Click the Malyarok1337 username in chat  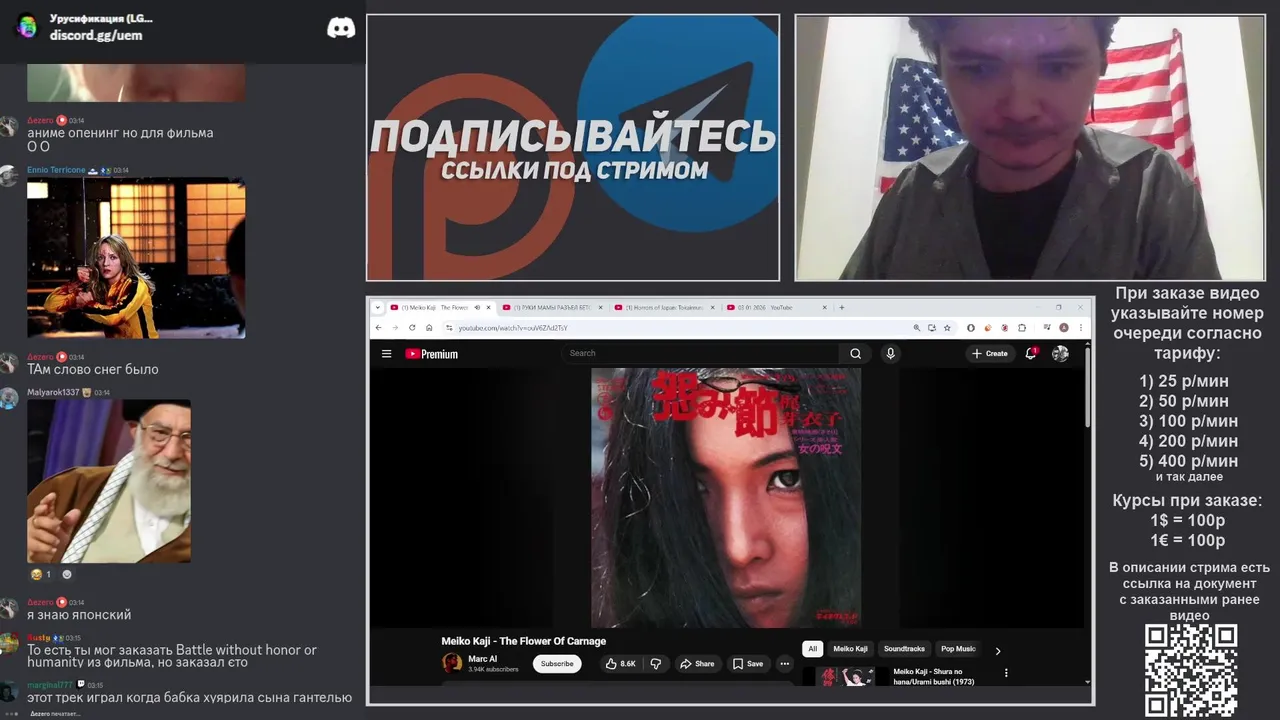53,392
